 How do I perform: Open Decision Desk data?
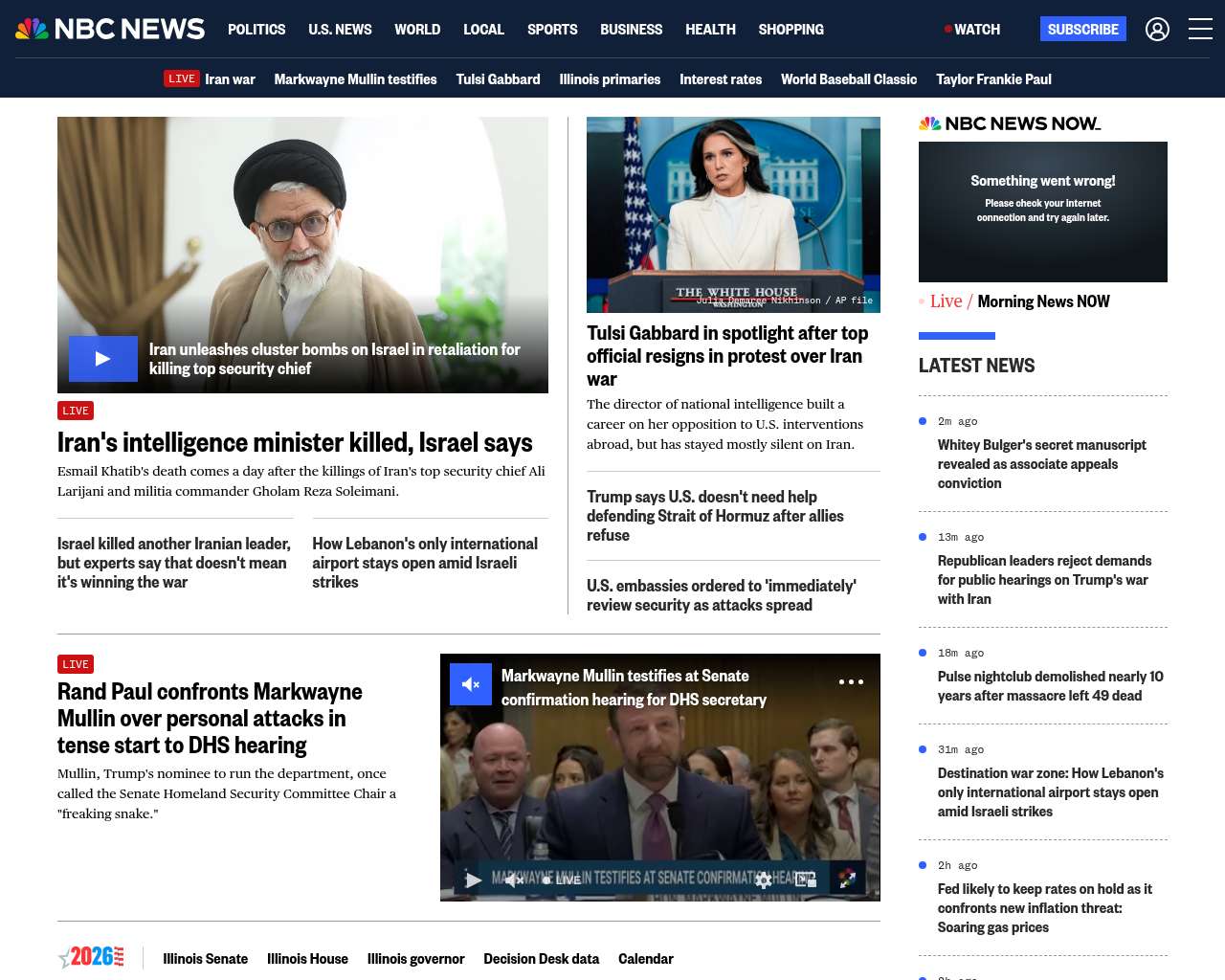(541, 959)
